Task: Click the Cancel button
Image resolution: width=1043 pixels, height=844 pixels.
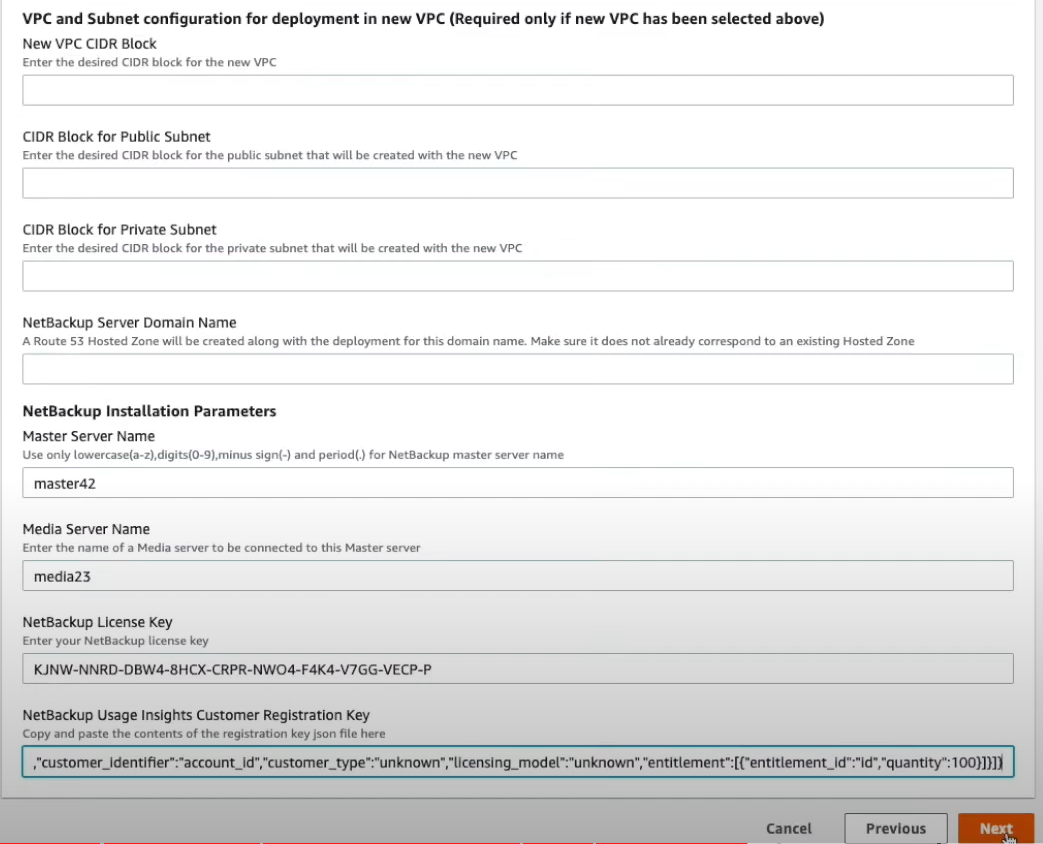Action: (789, 829)
